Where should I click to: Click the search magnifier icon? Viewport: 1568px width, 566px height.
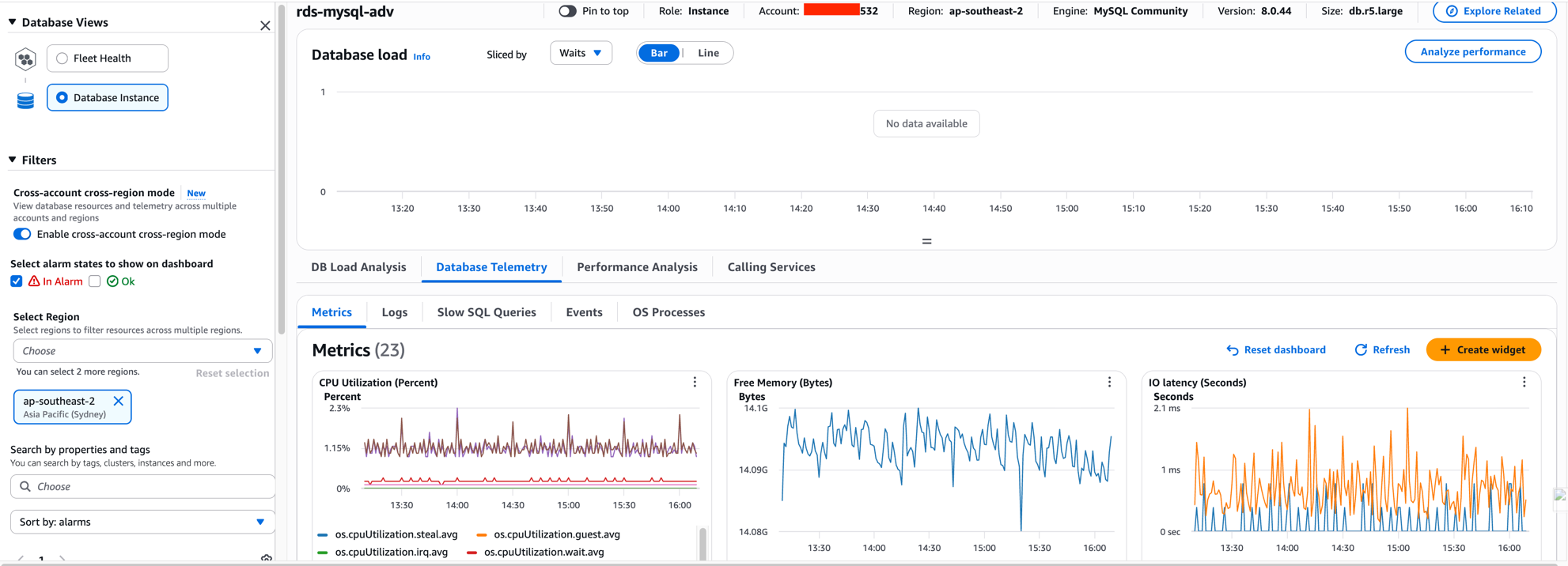pyautogui.click(x=25, y=486)
